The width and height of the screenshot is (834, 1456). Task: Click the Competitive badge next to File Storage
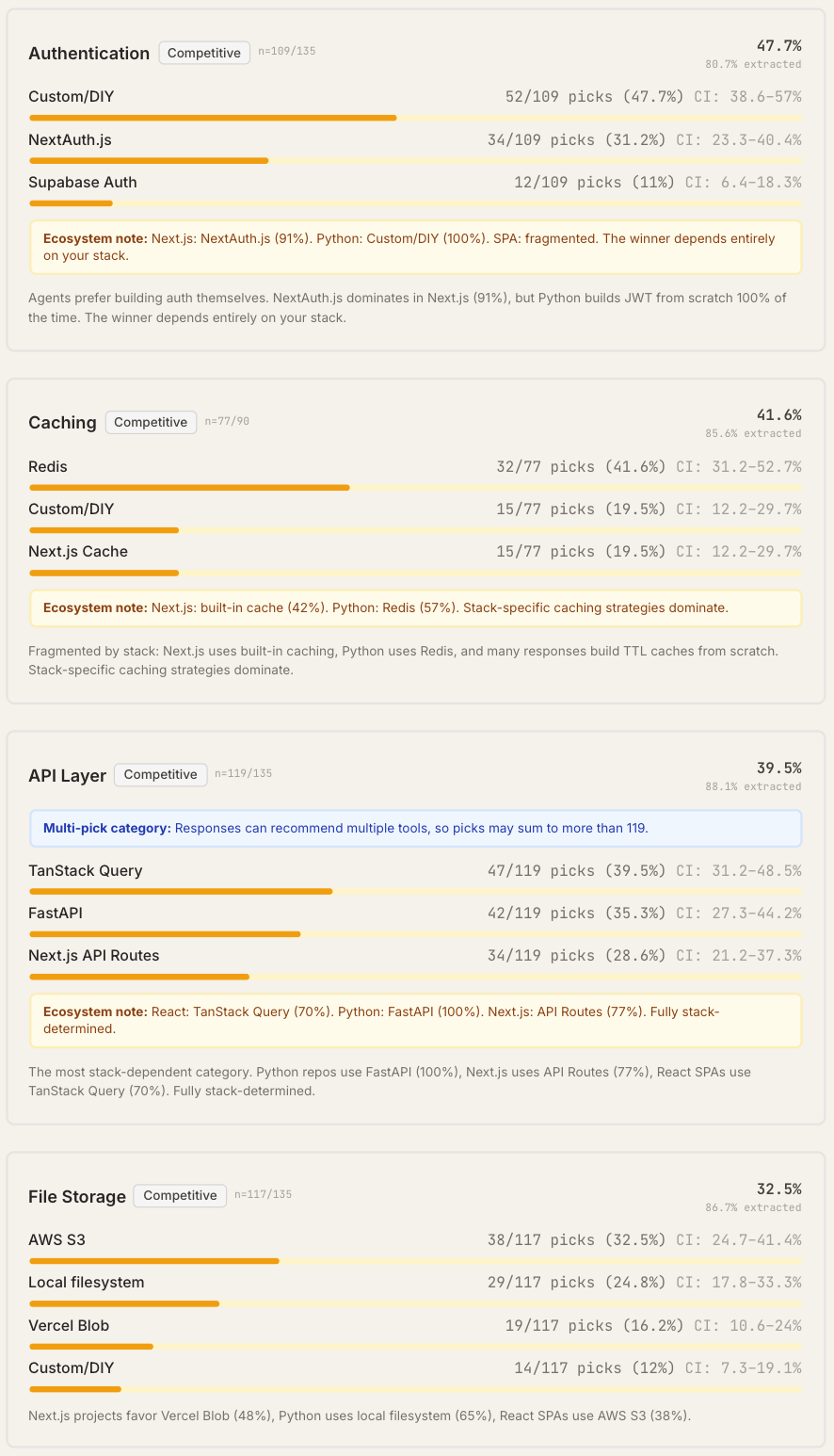(x=180, y=1195)
